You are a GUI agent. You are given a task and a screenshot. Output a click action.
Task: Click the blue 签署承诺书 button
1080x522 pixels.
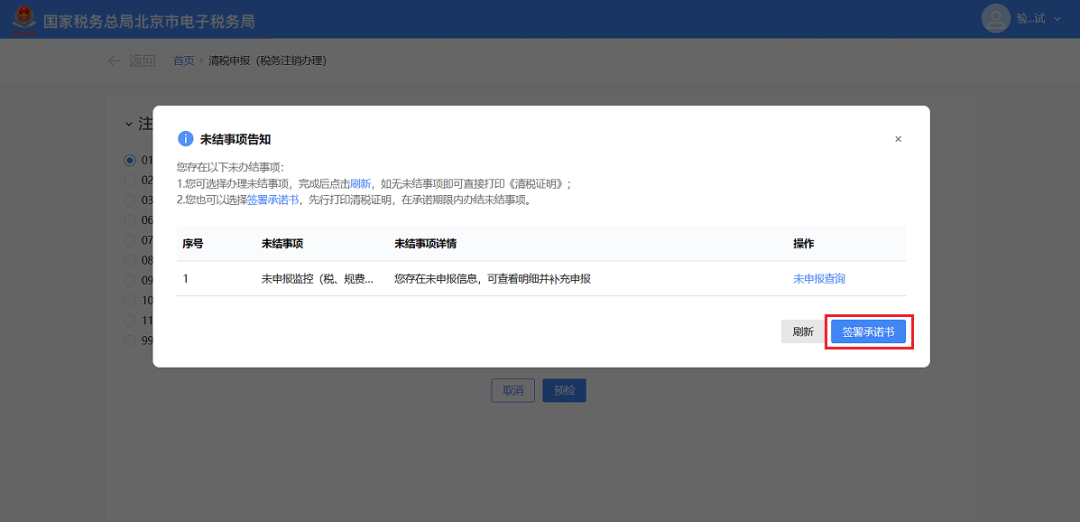[x=868, y=332]
